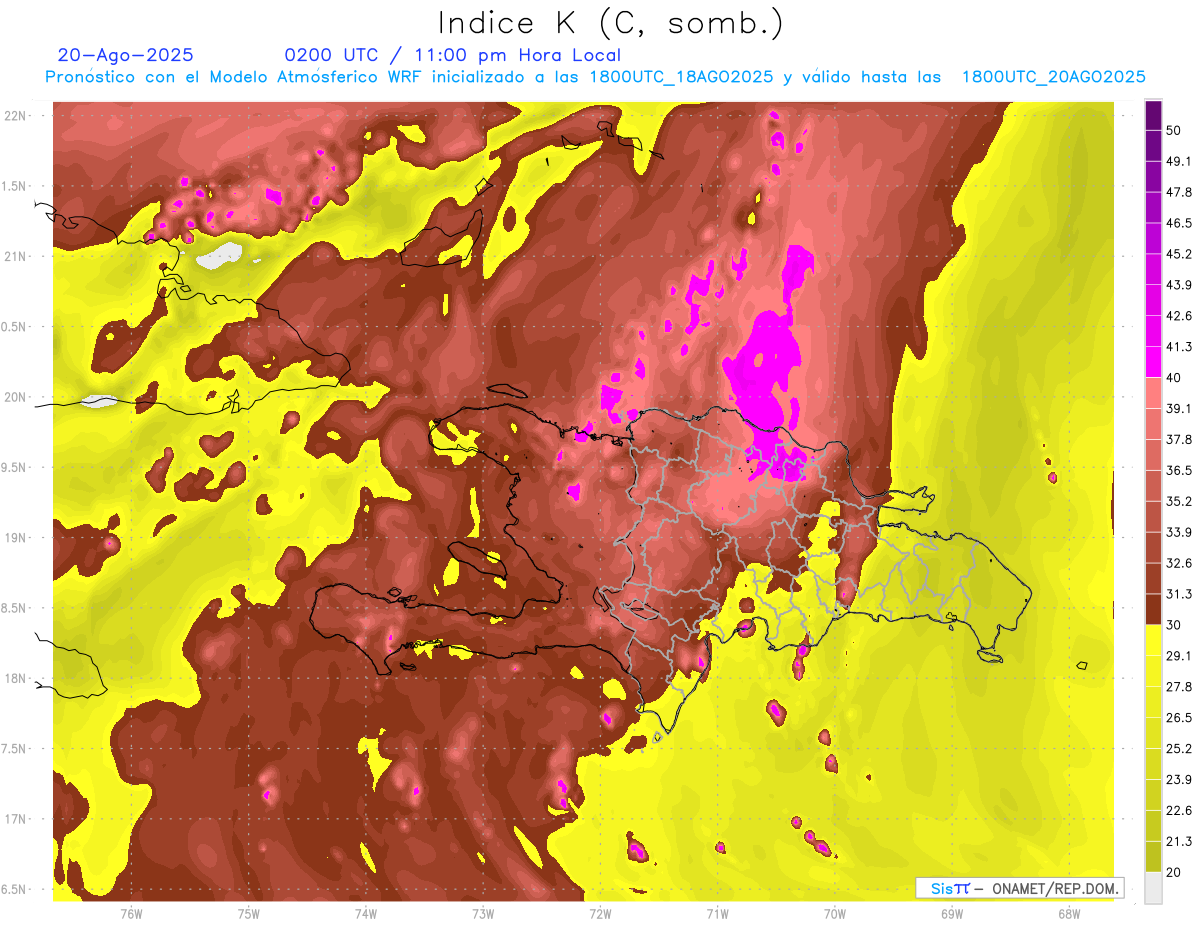Viewport: 1200px width, 927px height.
Task: Select colorbar value '42.6'
Action: (x=1179, y=316)
